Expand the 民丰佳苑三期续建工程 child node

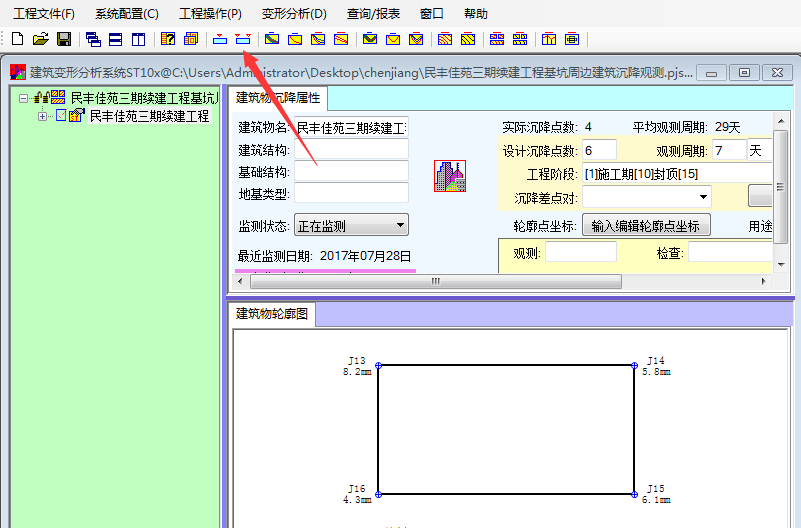tap(43, 116)
